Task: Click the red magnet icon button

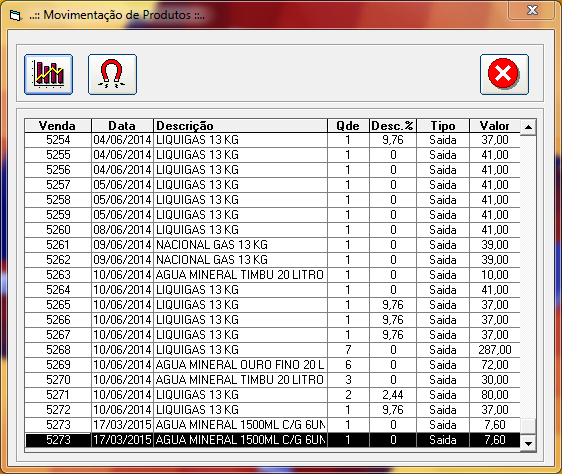Action: point(112,75)
